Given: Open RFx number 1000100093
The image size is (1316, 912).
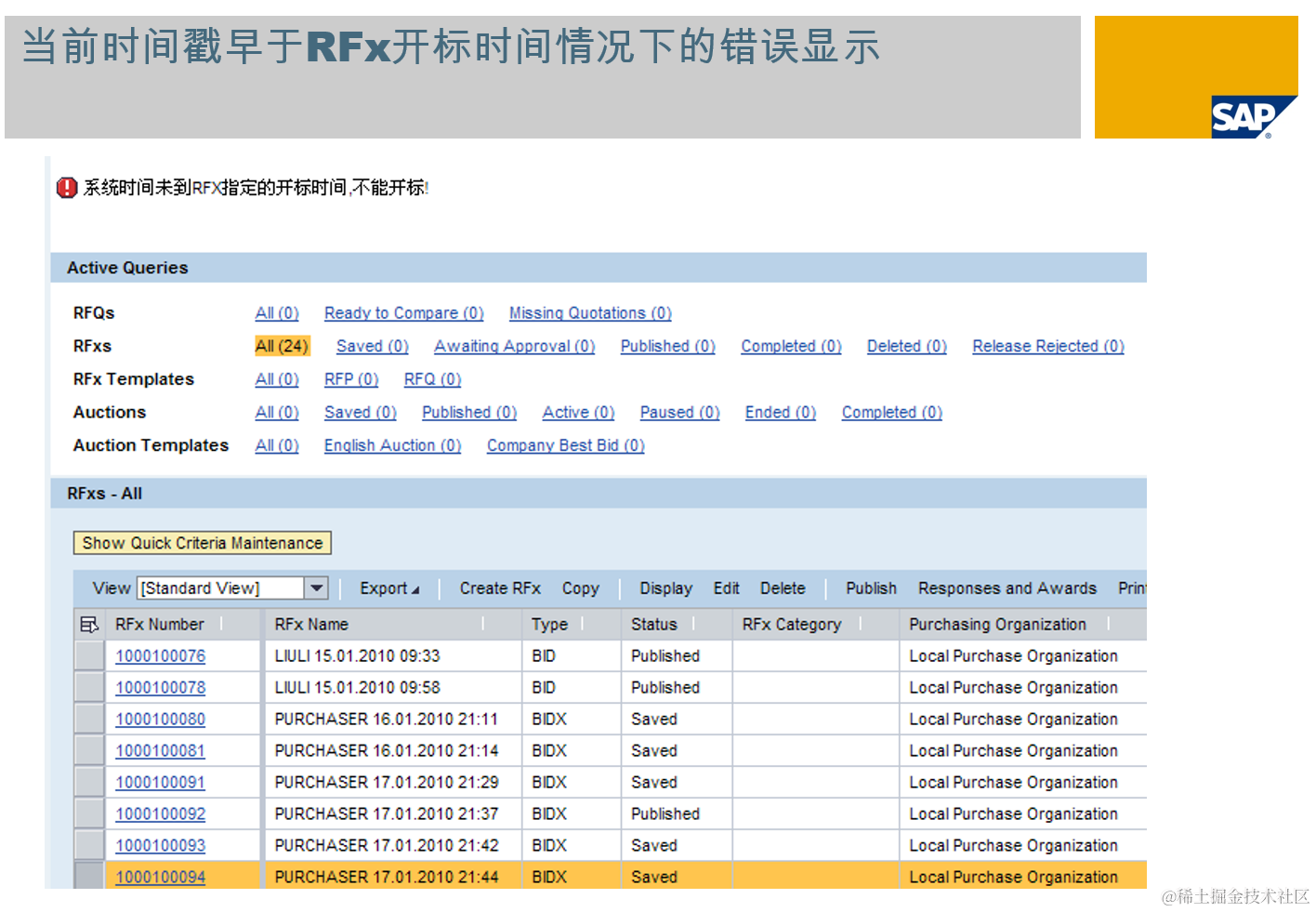Looking at the screenshot, I should pos(161,846).
